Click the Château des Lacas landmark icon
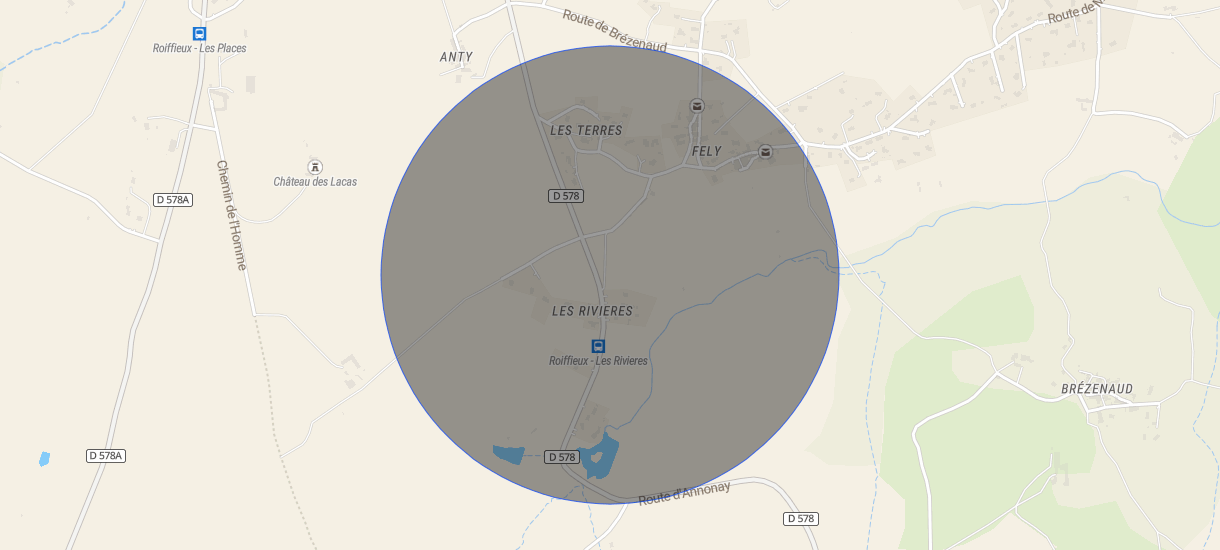The image size is (1220, 550). click(315, 167)
